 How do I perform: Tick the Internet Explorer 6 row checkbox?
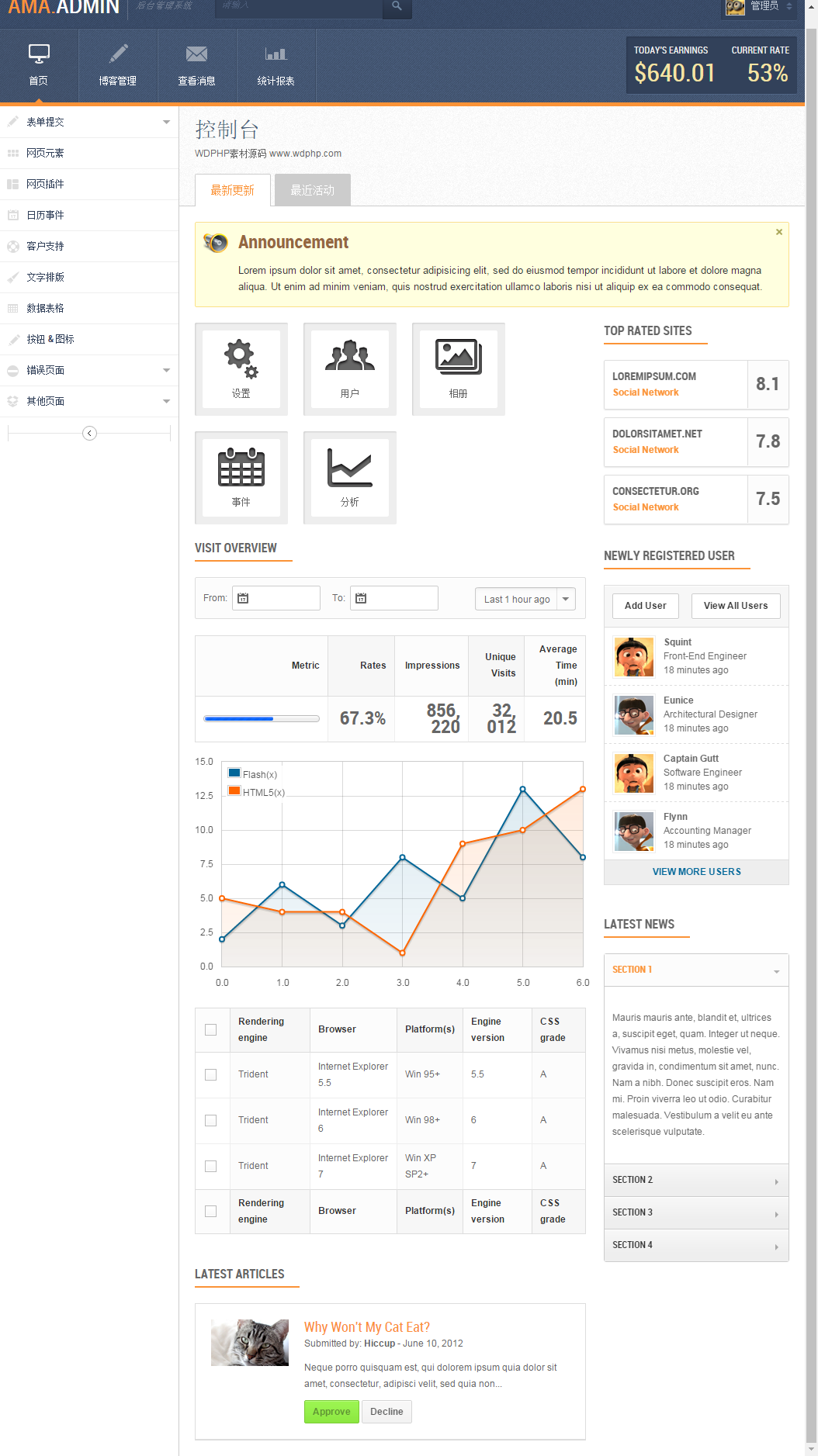210,1120
